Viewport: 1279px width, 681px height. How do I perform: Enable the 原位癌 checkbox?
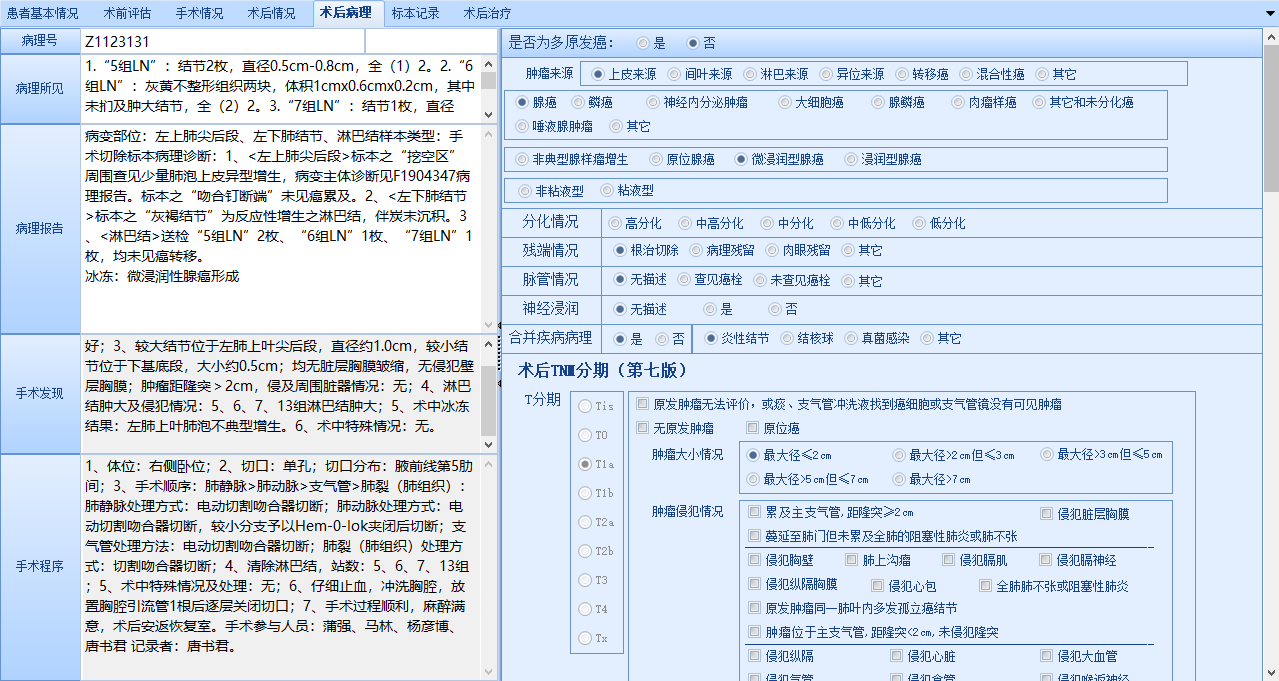(752, 429)
